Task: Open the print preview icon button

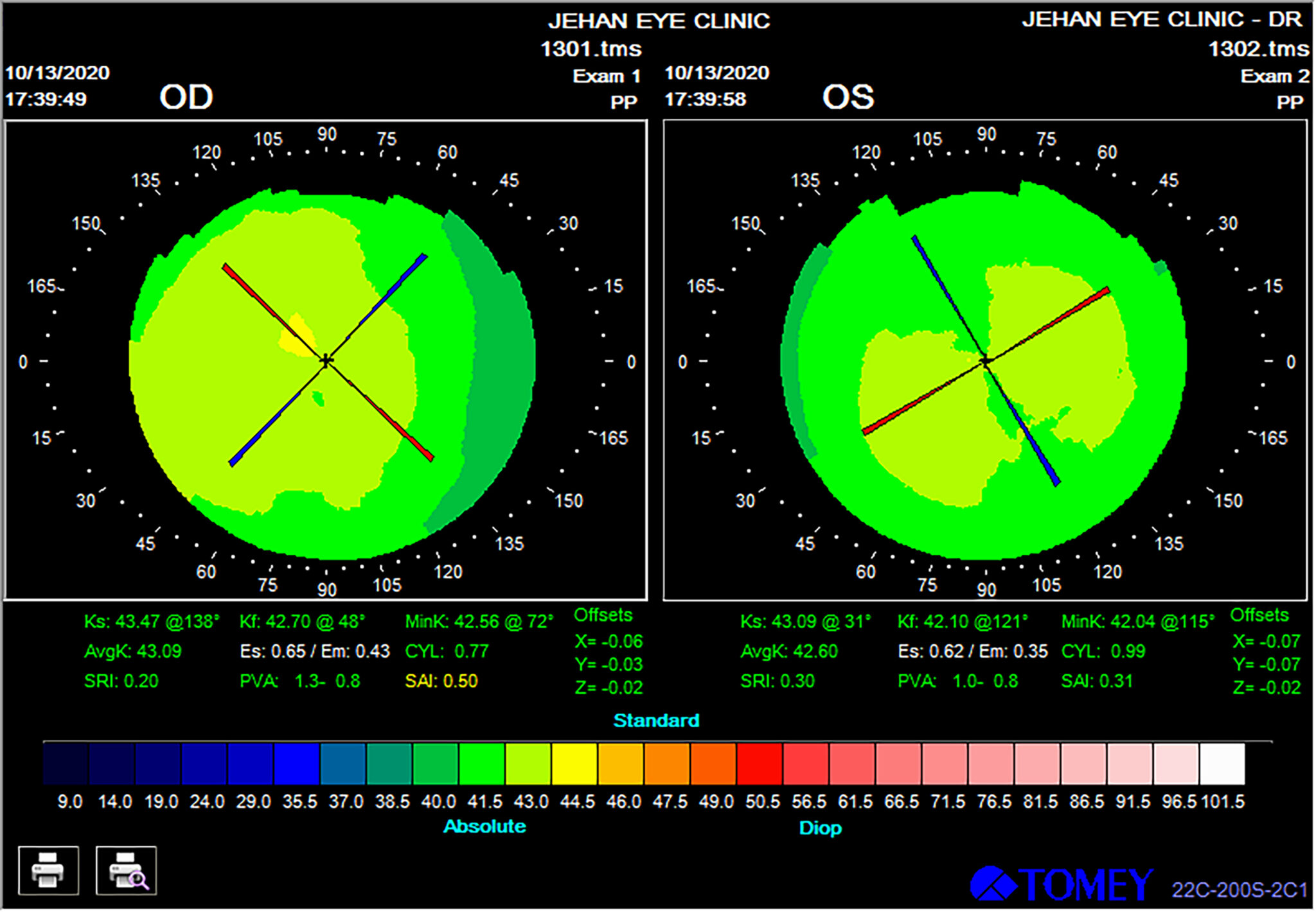Action: (127, 871)
